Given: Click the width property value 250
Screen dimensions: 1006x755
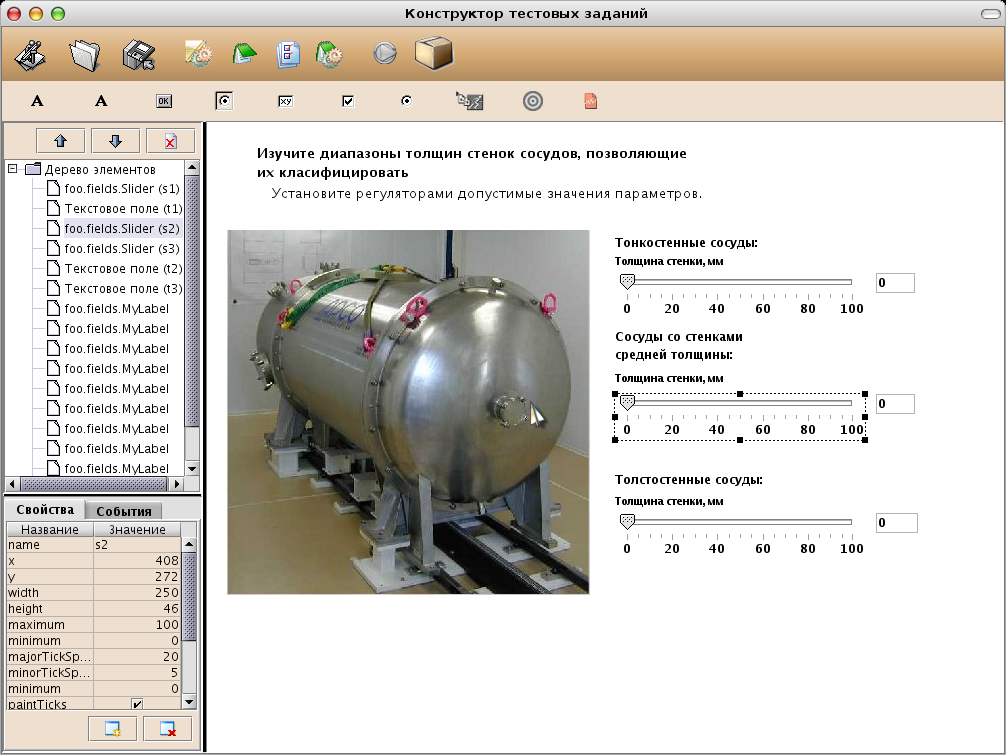Looking at the screenshot, I should pyautogui.click(x=137, y=593).
